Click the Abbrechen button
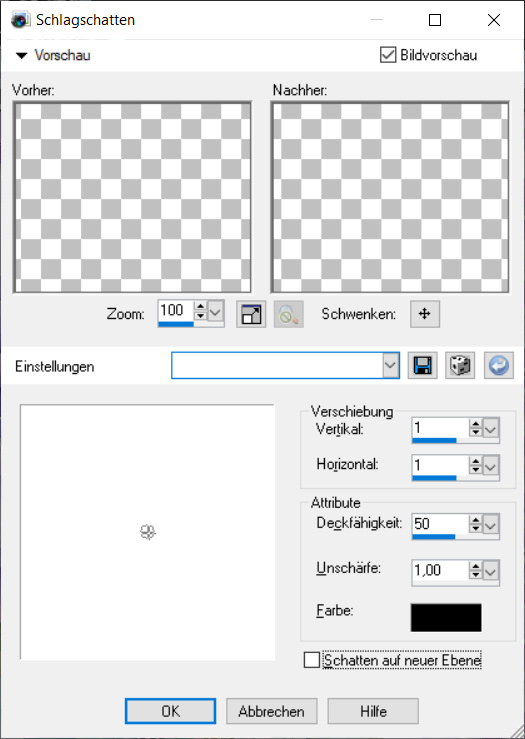 click(271, 711)
